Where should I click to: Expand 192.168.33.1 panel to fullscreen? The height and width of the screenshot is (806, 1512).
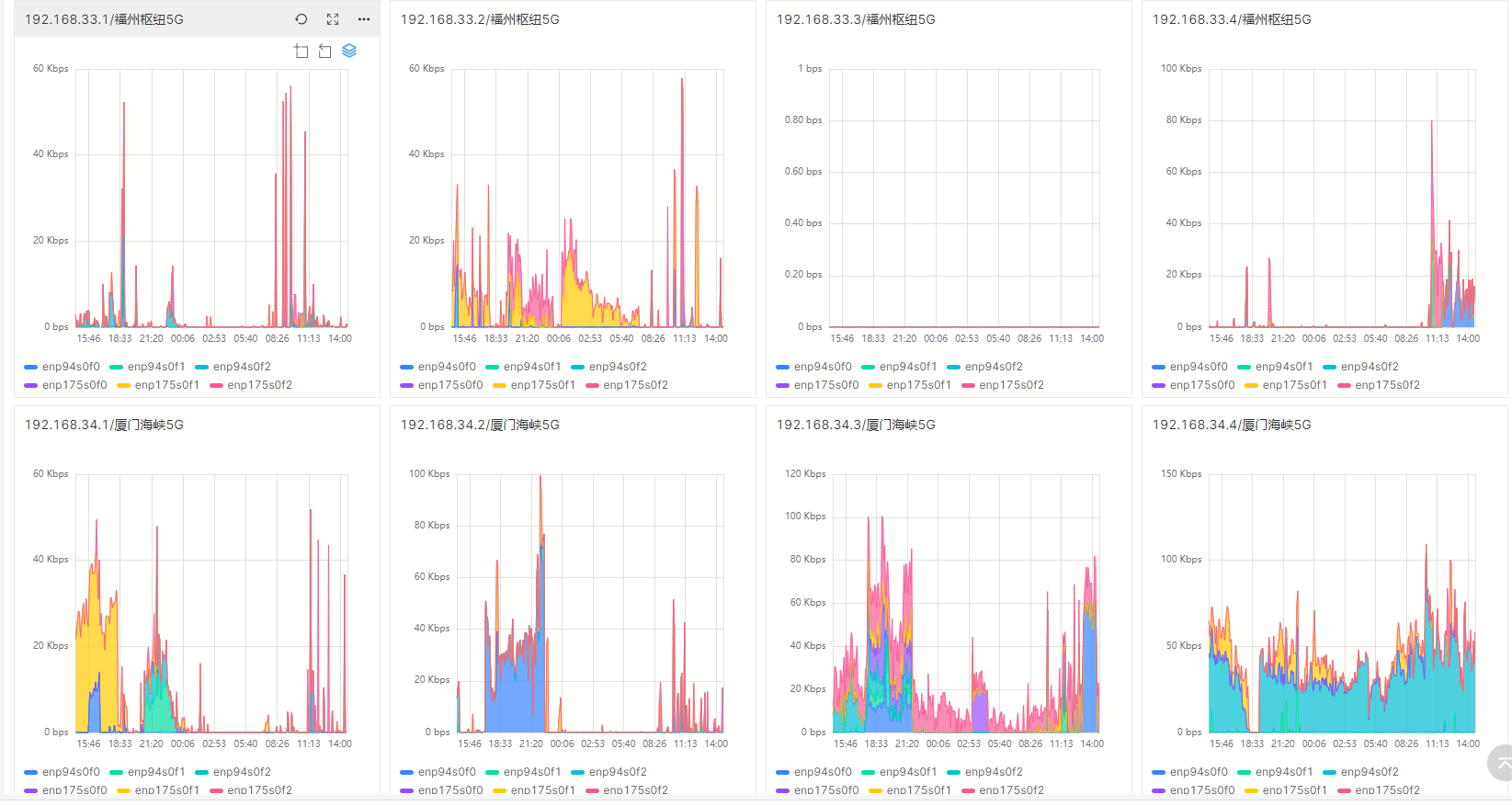pyautogui.click(x=333, y=19)
